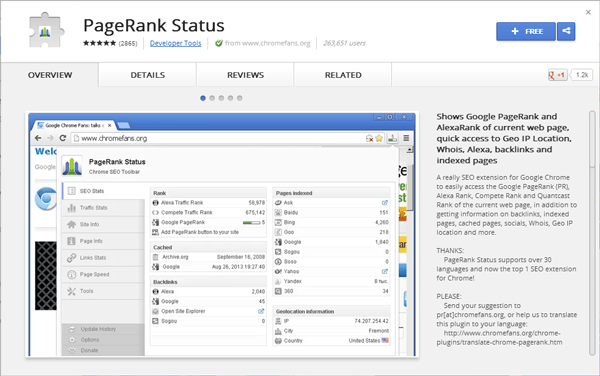Click the share icon next to FREE
Screen dimensions: 600x376
click(x=566, y=31)
